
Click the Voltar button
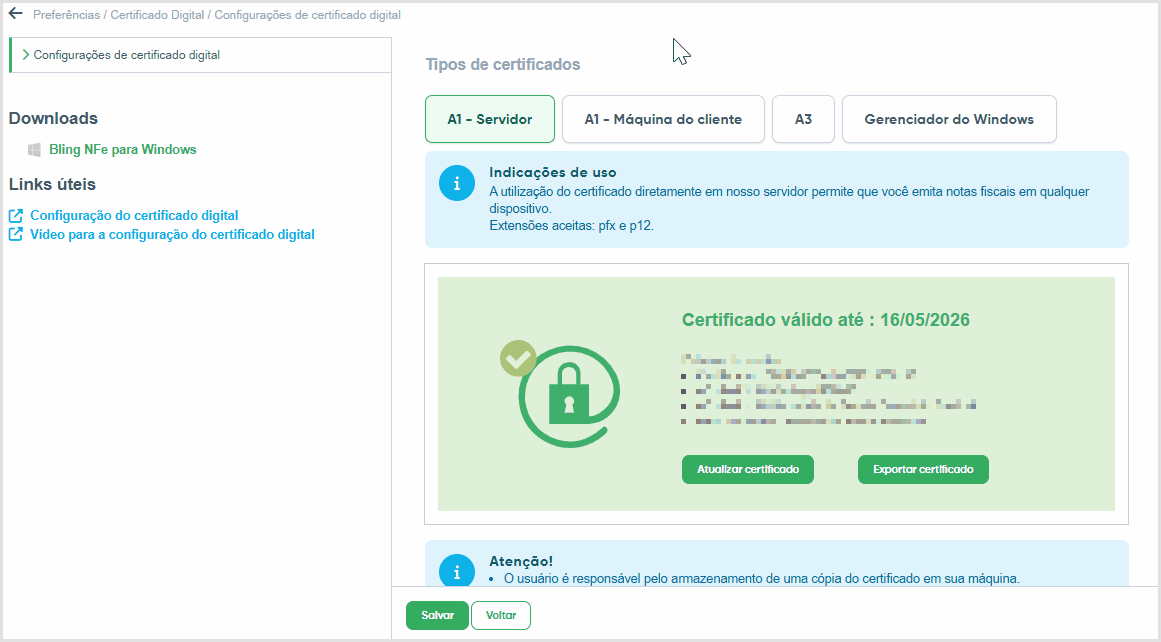[501, 615]
